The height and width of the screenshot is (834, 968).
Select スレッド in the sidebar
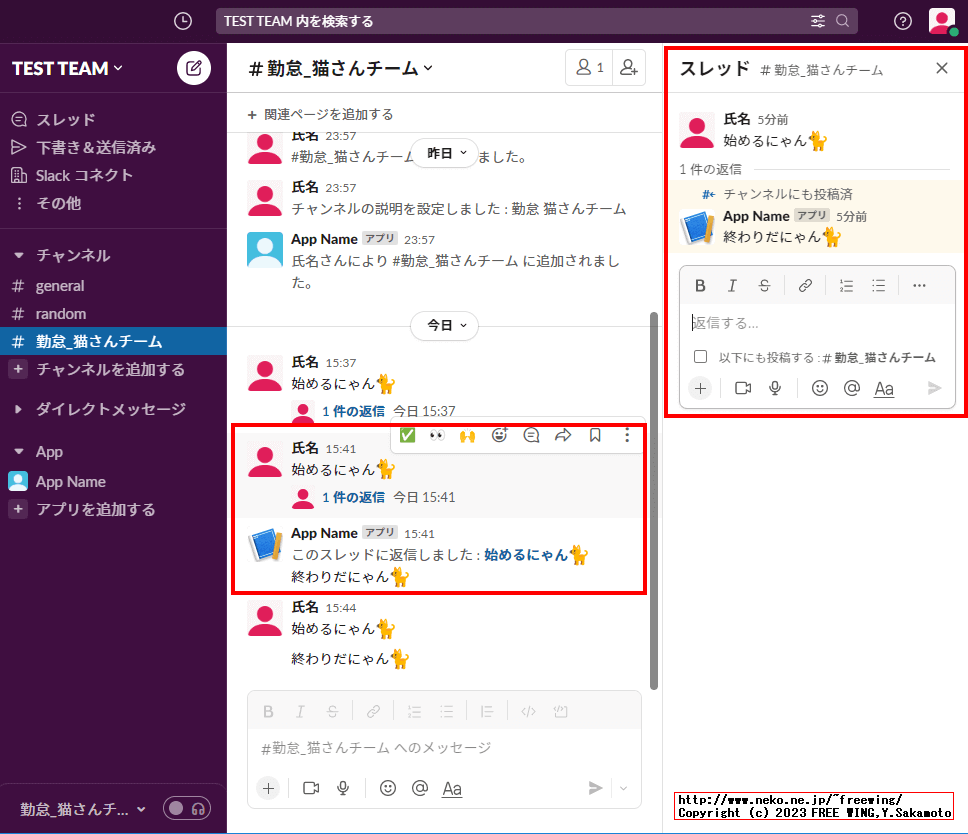[x=68, y=119]
